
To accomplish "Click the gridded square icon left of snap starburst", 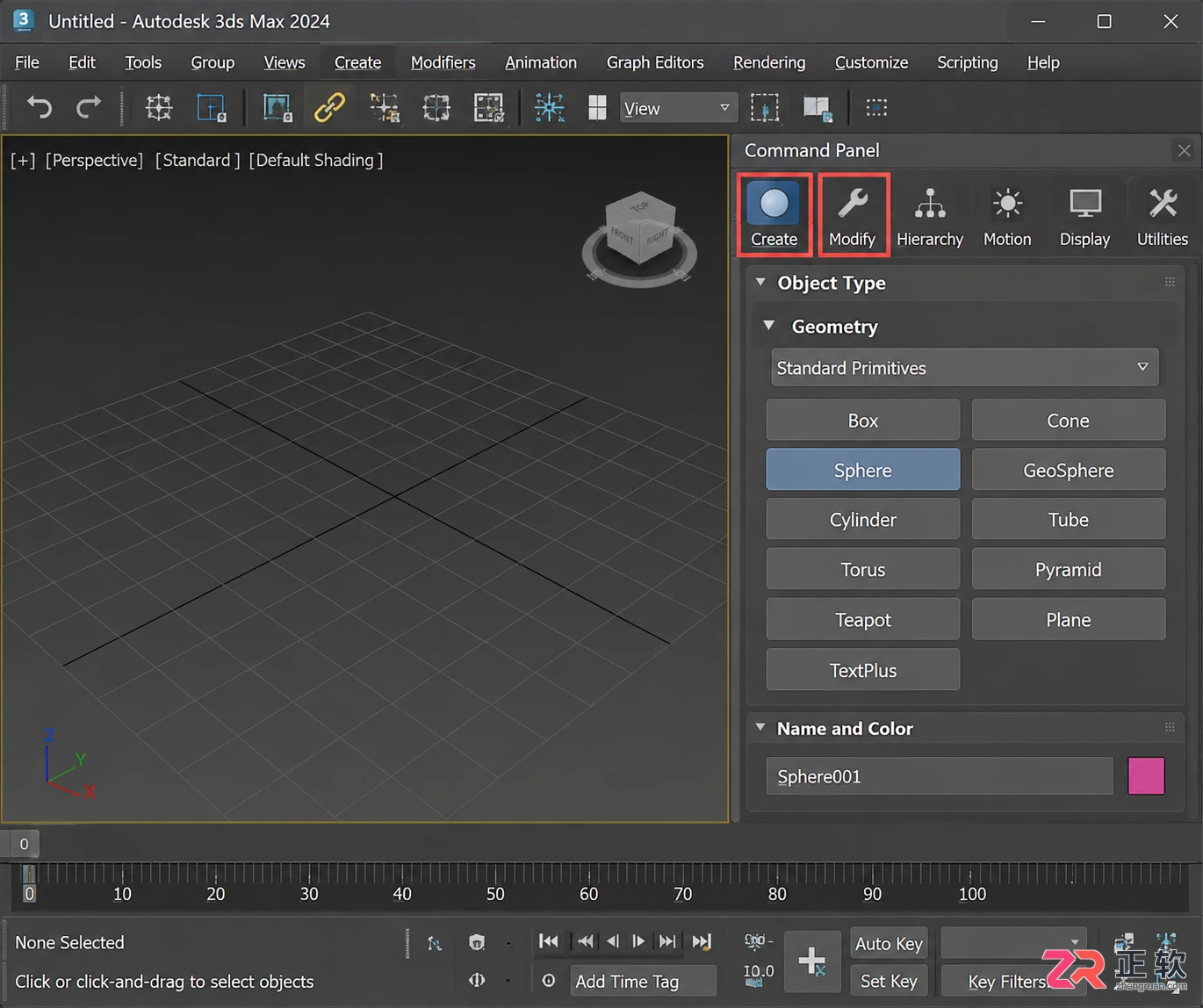I will 488,107.
